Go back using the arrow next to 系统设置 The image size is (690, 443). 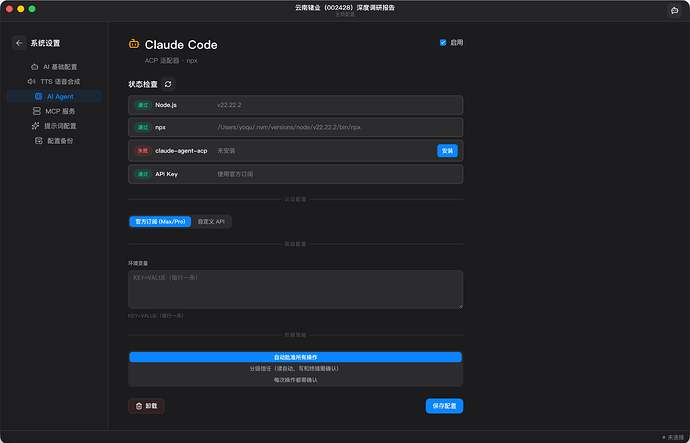pos(19,43)
